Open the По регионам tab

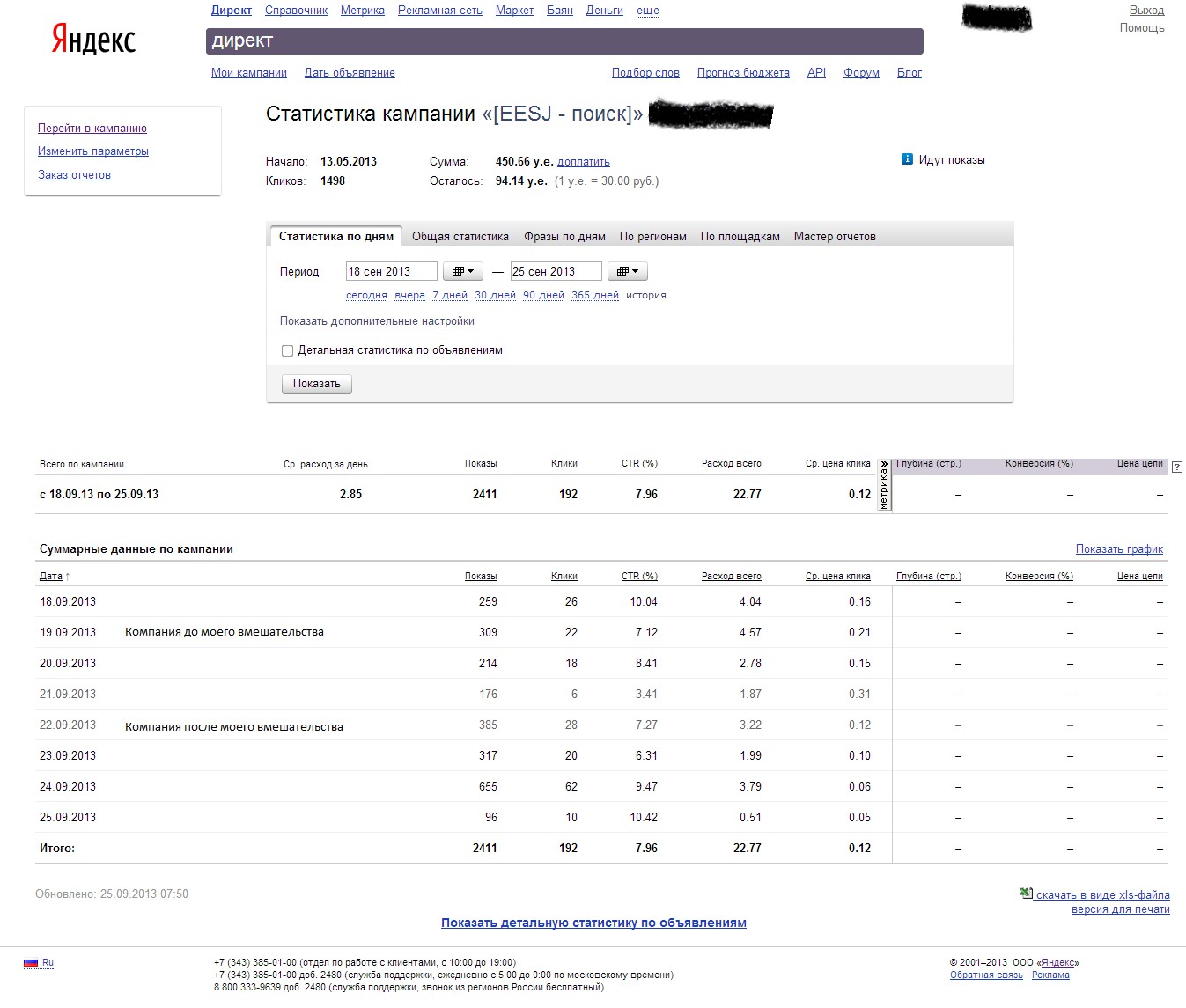click(653, 236)
